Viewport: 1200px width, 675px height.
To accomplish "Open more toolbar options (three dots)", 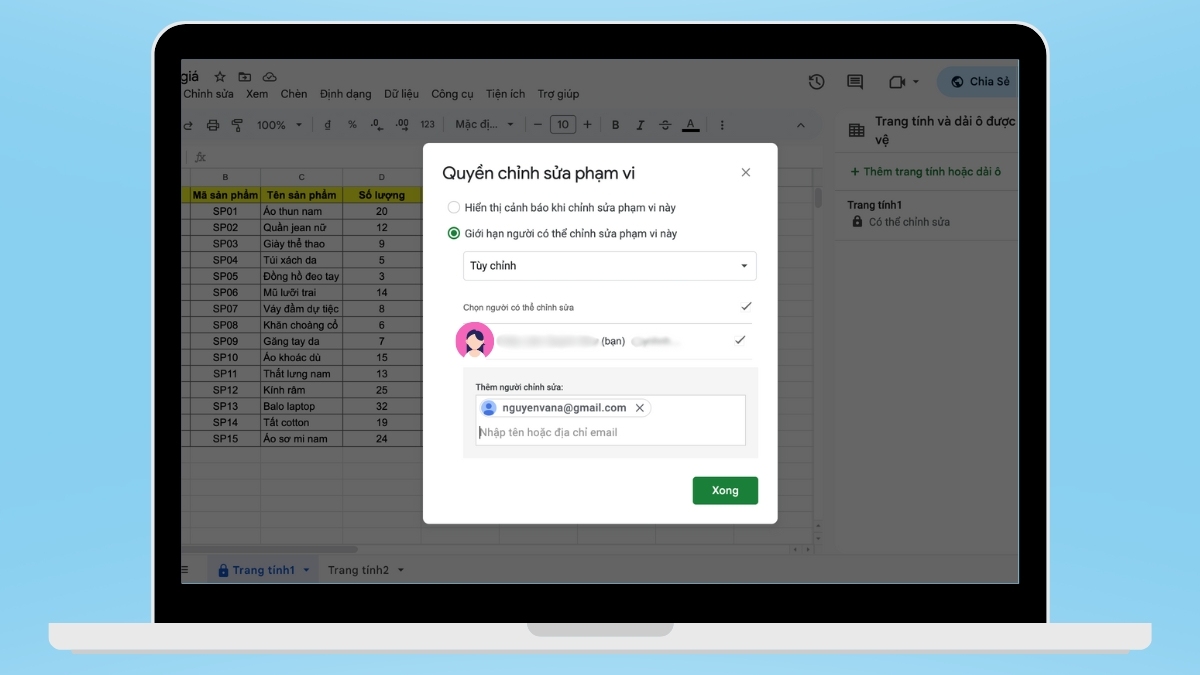I will click(722, 125).
